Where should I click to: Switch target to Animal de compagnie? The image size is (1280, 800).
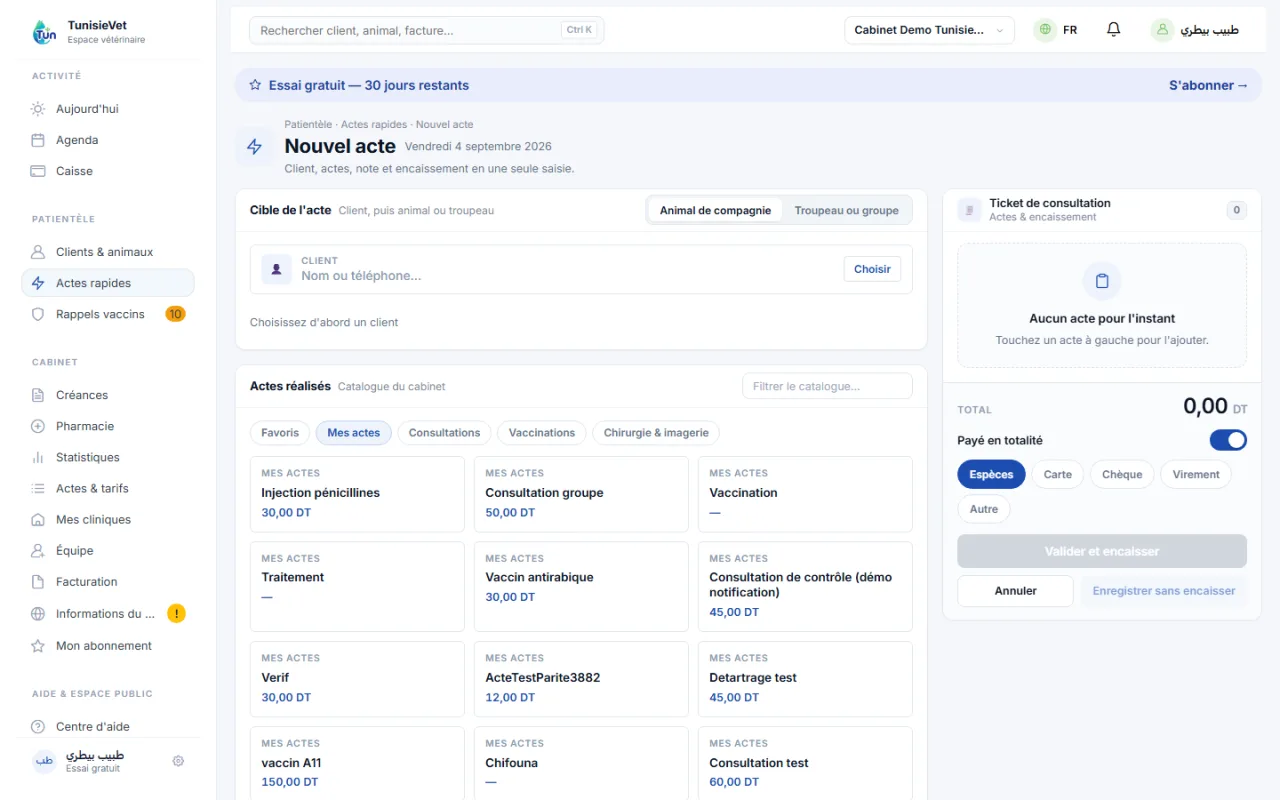[x=715, y=211]
